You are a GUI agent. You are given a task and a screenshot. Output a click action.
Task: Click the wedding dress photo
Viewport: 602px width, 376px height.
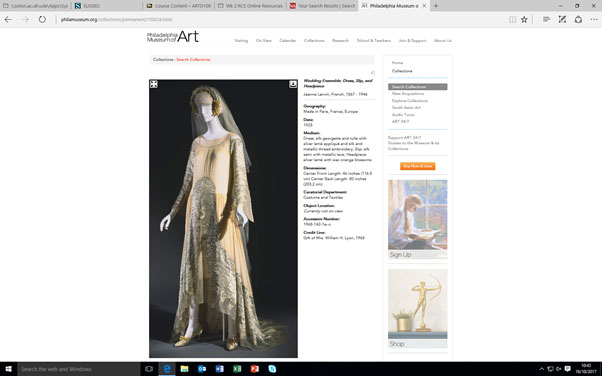click(x=223, y=219)
